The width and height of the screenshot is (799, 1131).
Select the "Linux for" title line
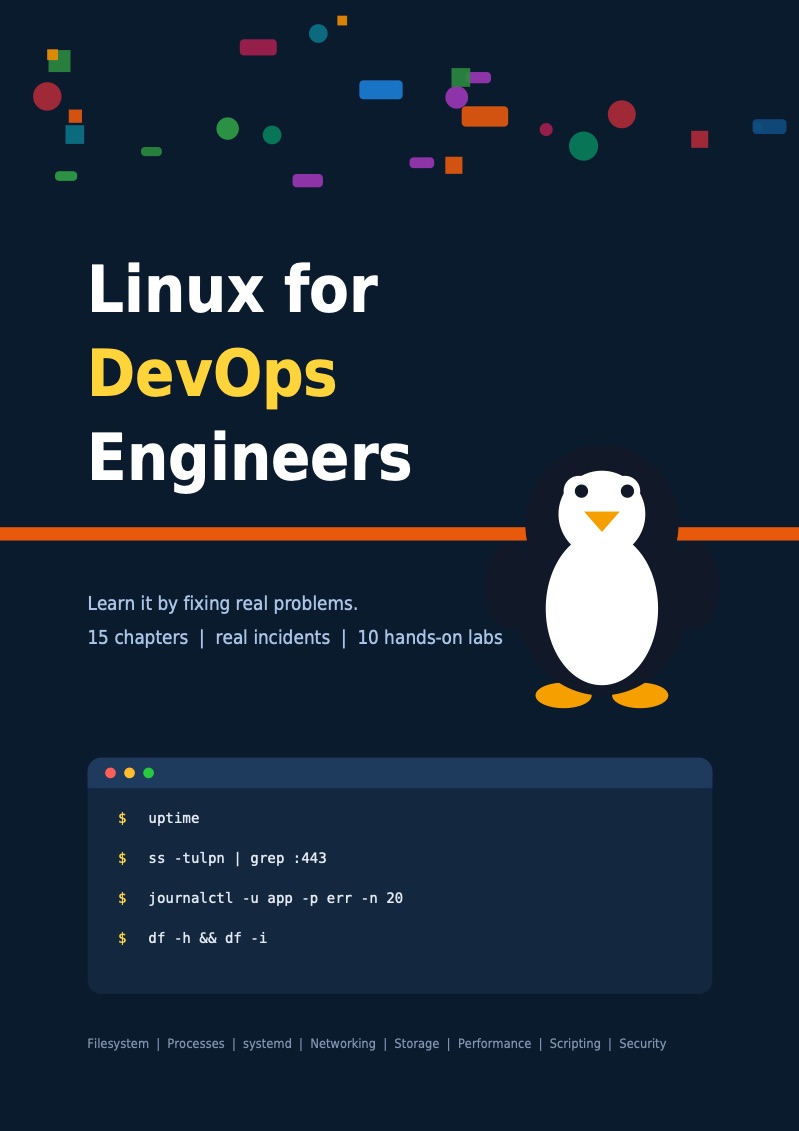[x=233, y=290]
